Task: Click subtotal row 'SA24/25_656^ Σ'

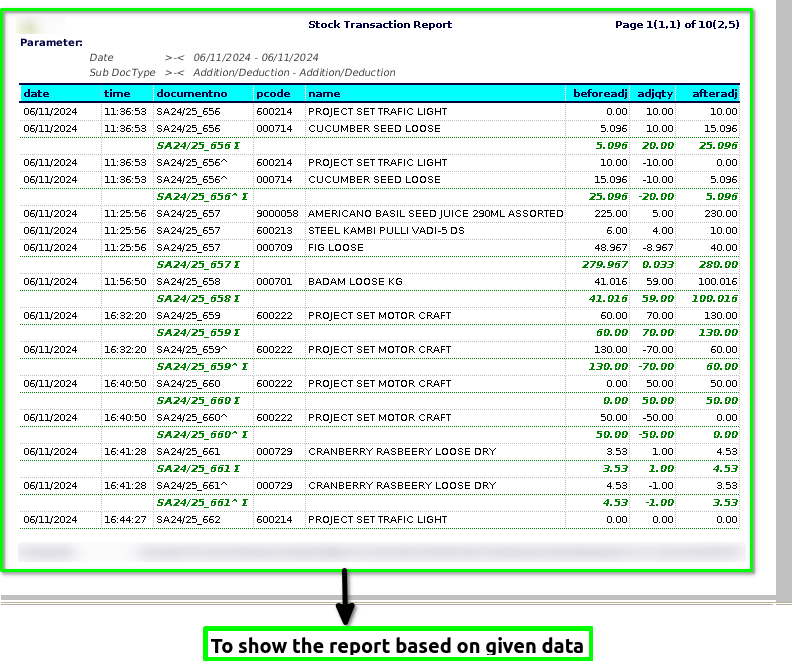Action: [379, 196]
